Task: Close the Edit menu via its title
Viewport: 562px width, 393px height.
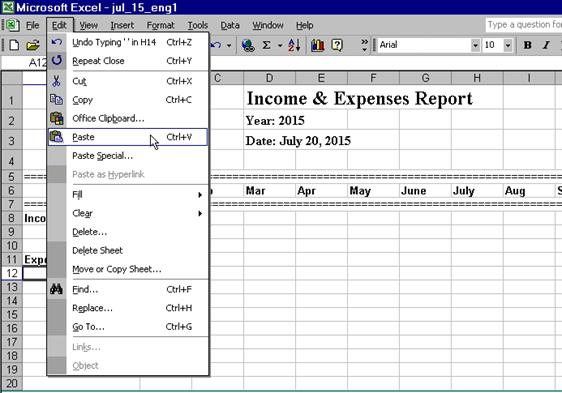Action: [x=59, y=25]
